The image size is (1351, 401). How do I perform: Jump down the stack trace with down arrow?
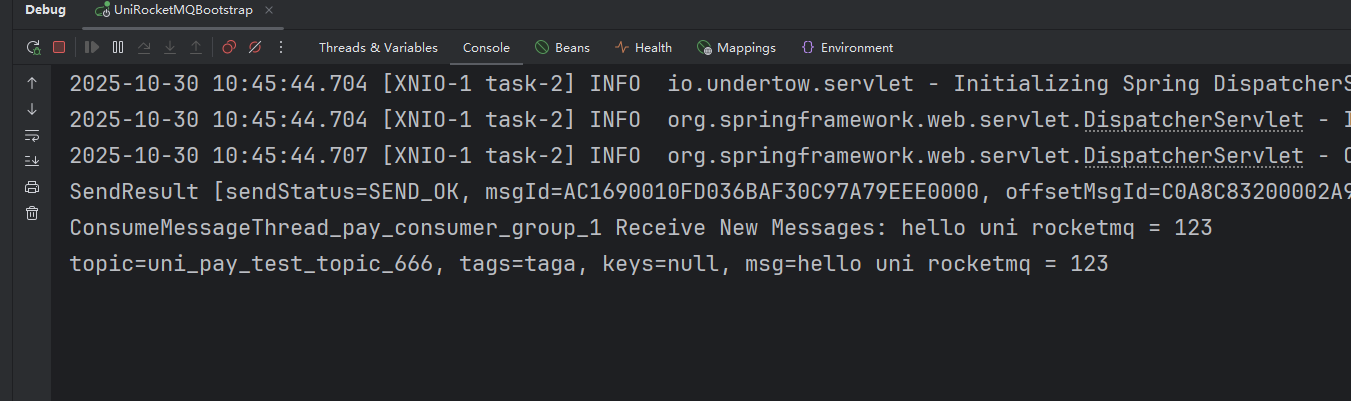point(32,109)
